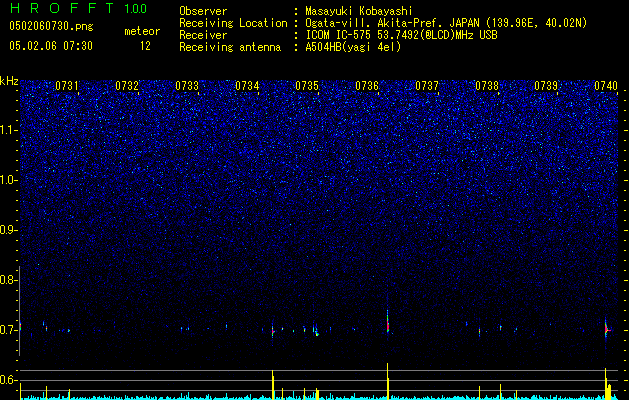This screenshot has width=629, height=400.
Task: Click the Receiving Location label
Action: click(x=233, y=23)
